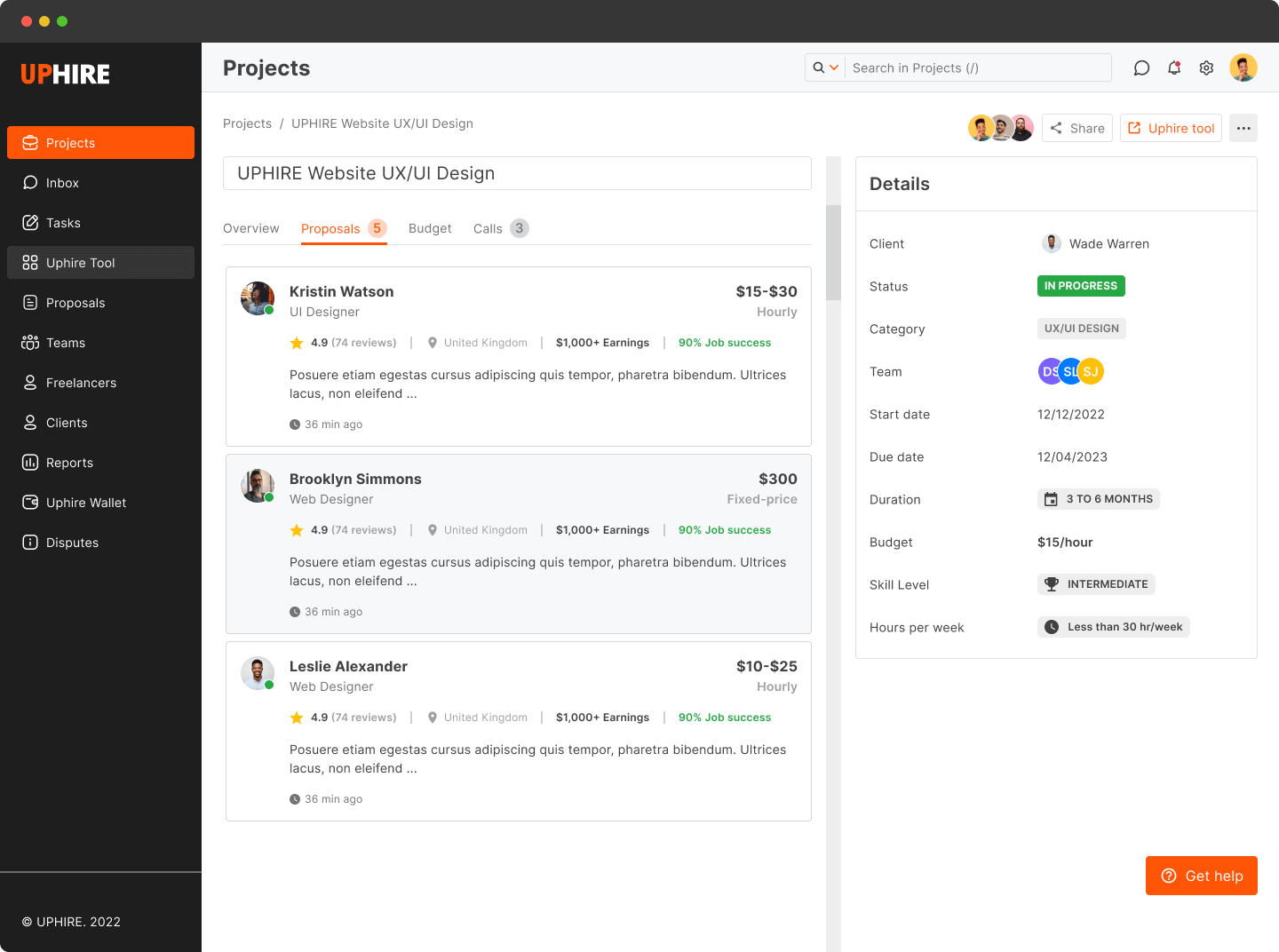The image size is (1279, 952).
Task: Open Leslie Alexander's proposal name
Action: pos(348,666)
